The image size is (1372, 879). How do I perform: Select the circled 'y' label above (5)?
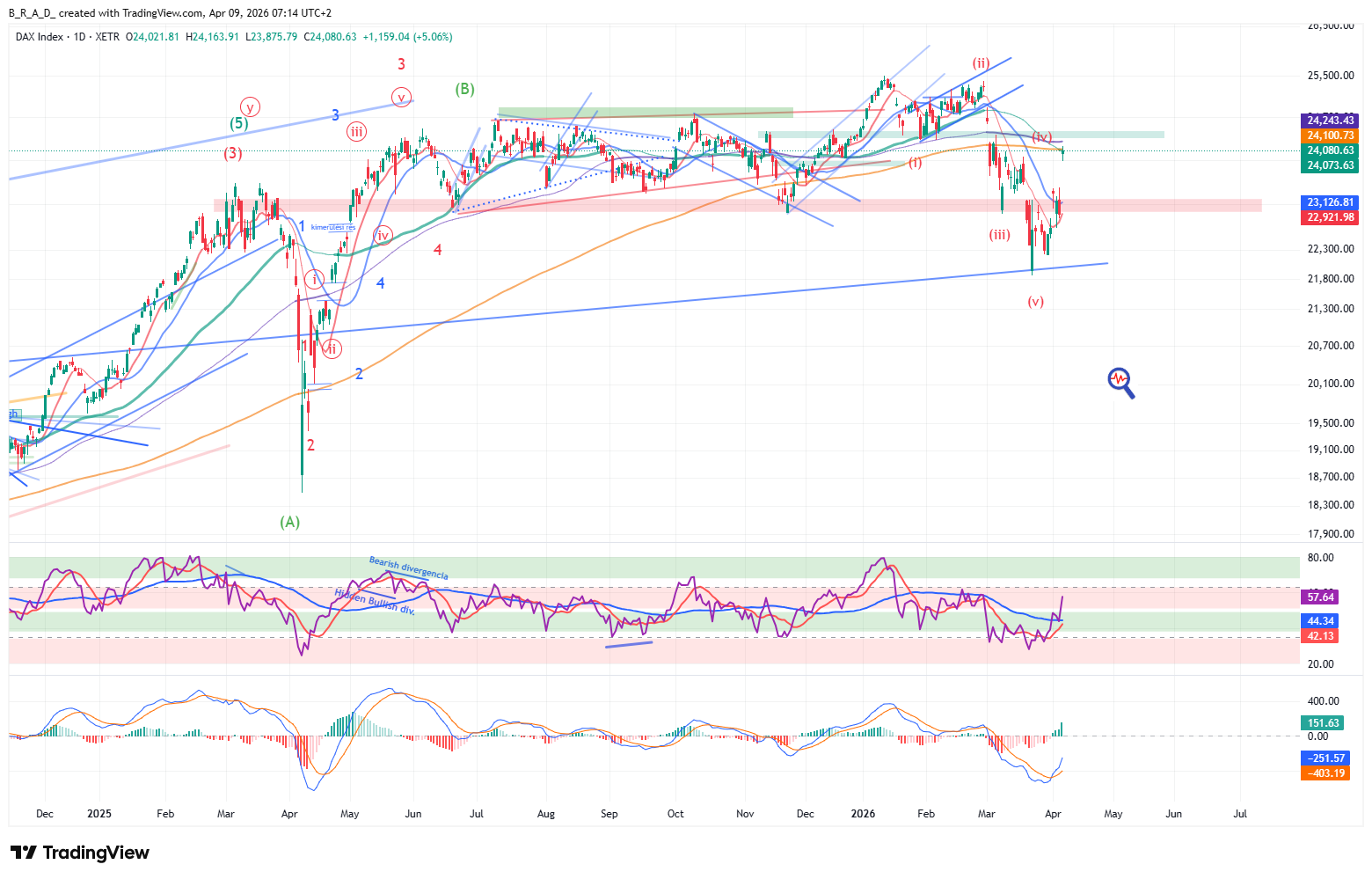(x=251, y=107)
